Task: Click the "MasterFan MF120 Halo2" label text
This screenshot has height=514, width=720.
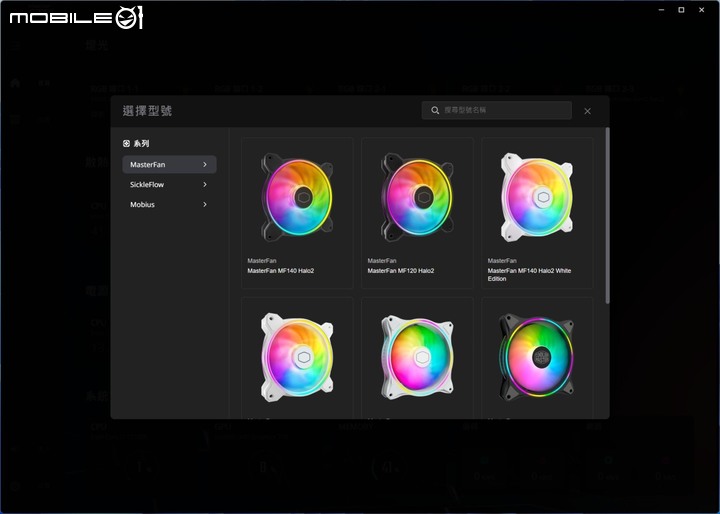Action: [x=400, y=271]
